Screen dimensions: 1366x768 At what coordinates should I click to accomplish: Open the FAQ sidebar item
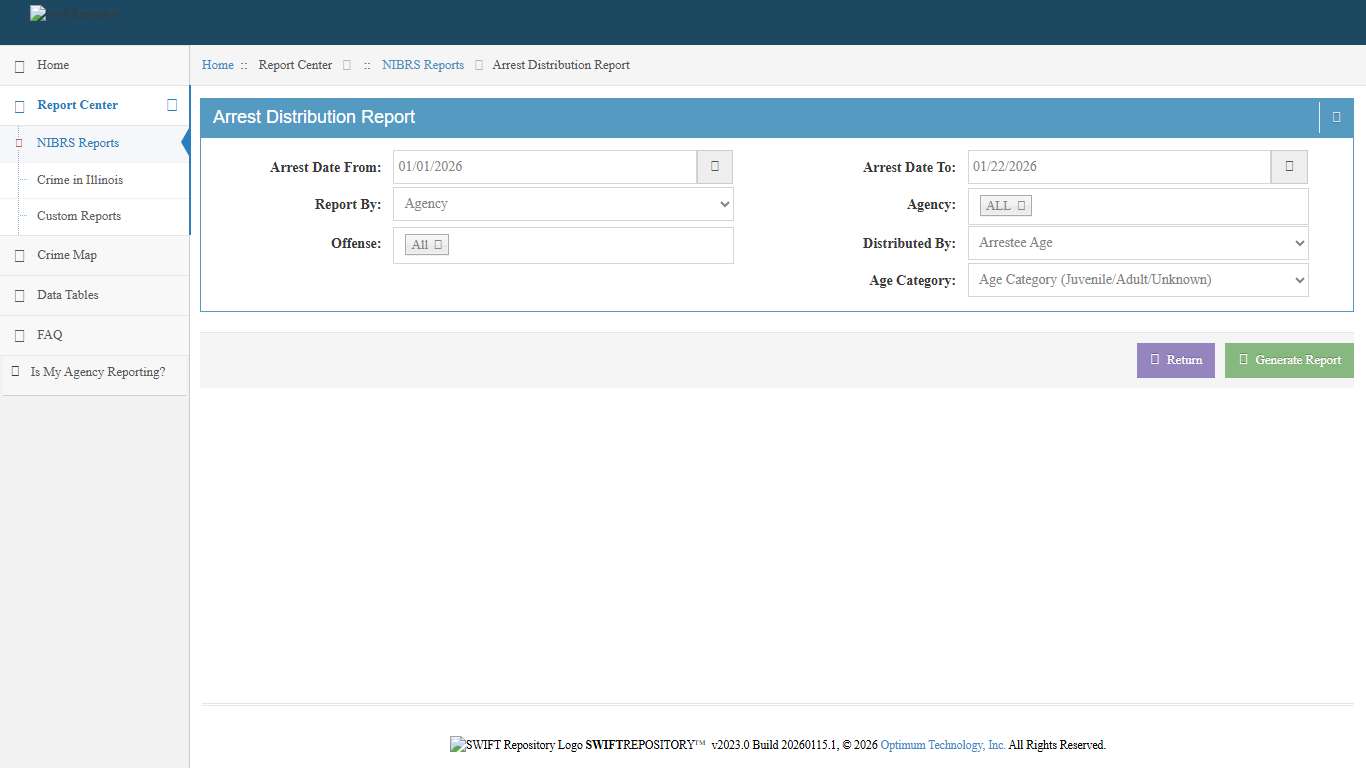click(x=49, y=335)
